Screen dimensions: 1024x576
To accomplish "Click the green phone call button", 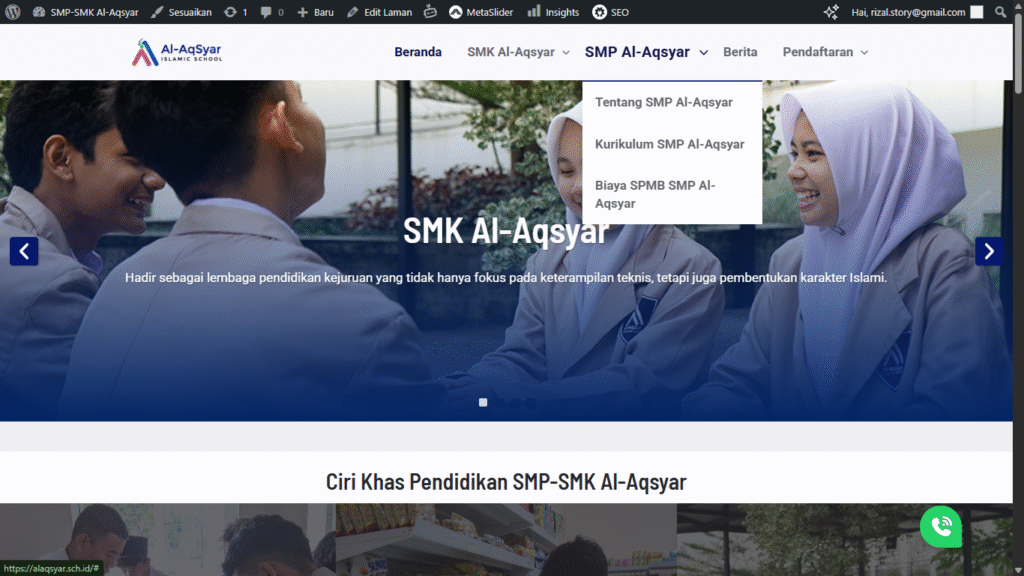I will point(941,527).
